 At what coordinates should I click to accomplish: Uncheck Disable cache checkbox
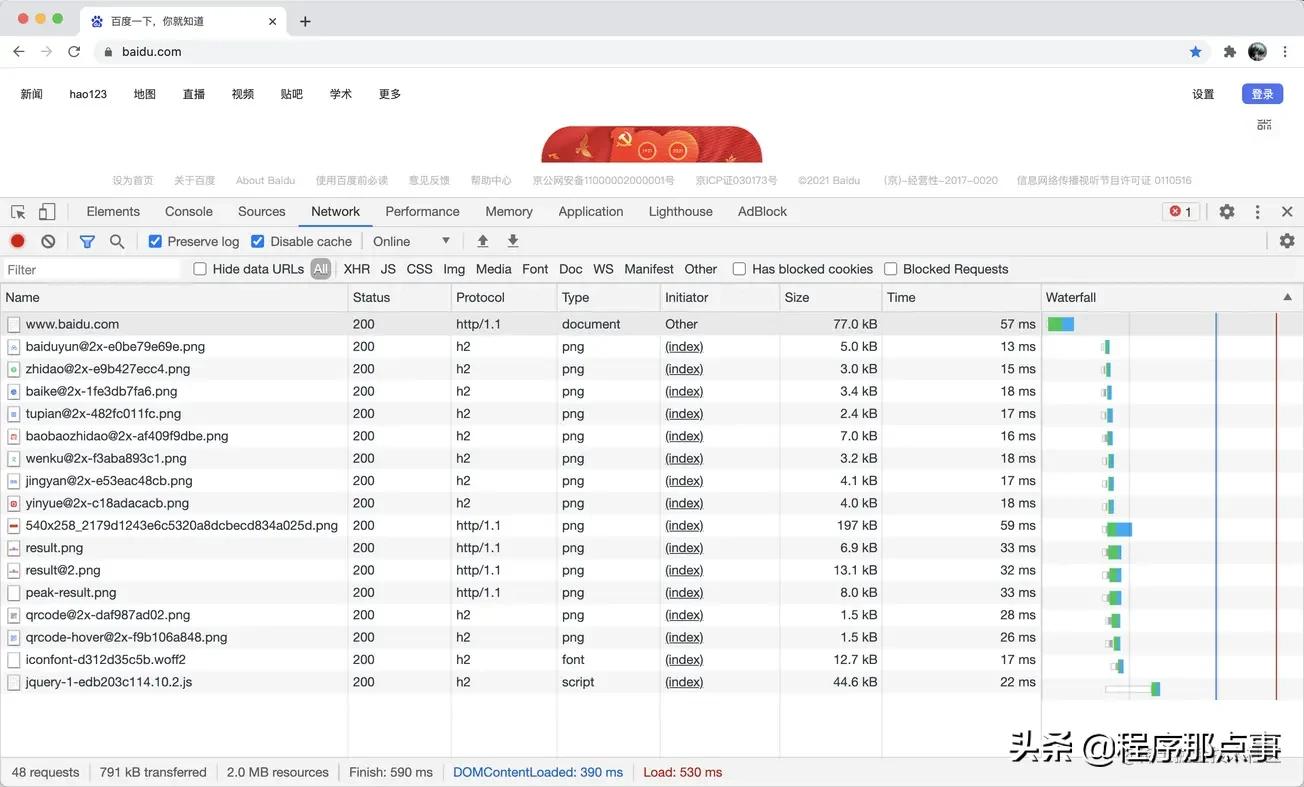click(x=258, y=241)
